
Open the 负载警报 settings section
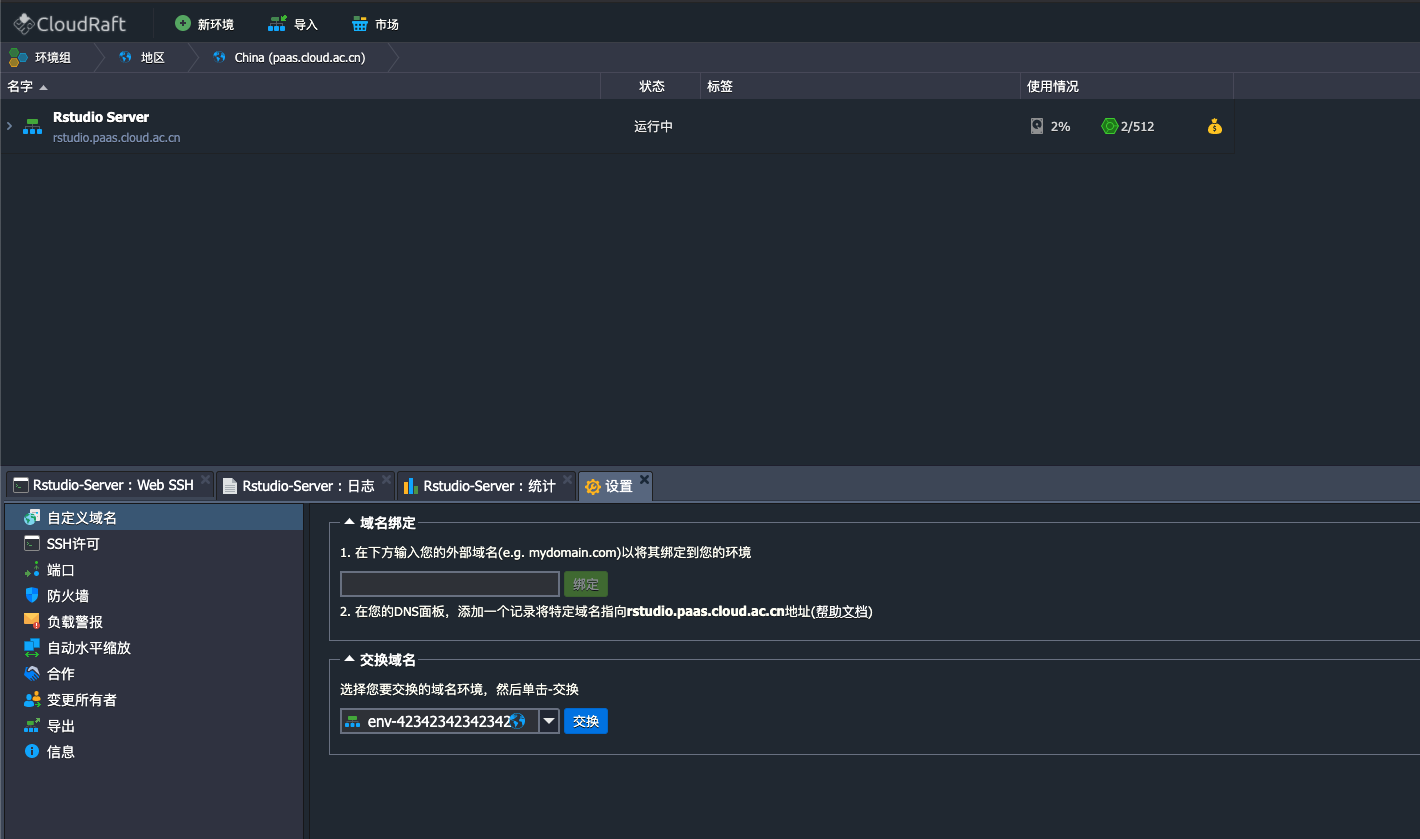154,622
